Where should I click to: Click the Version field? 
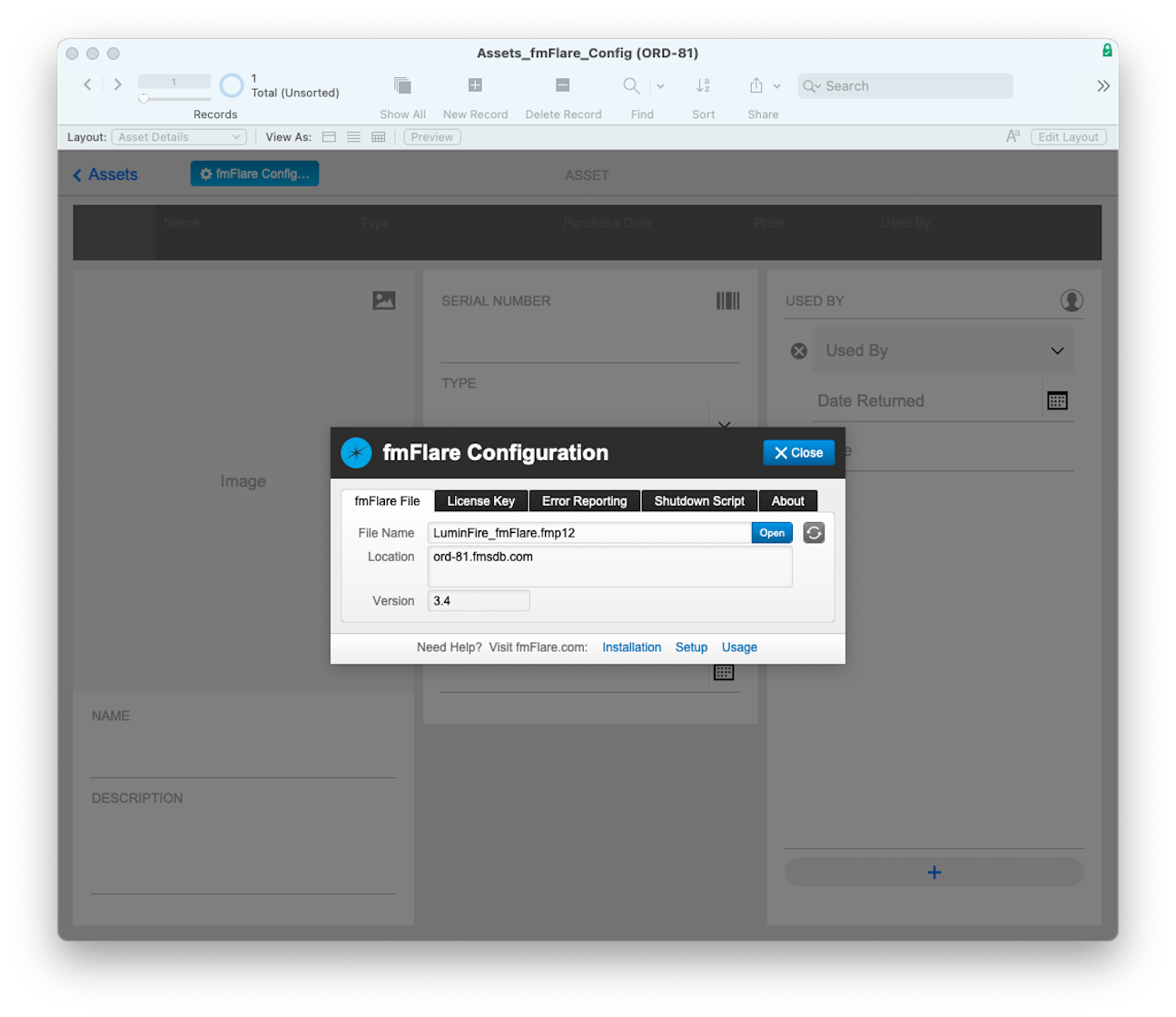[x=479, y=601]
